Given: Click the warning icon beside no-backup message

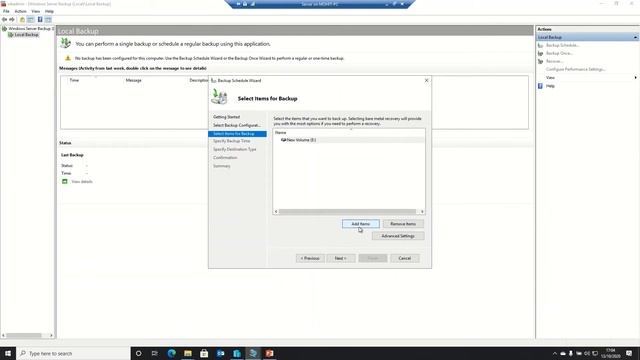Looking at the screenshot, I should click(68, 58).
